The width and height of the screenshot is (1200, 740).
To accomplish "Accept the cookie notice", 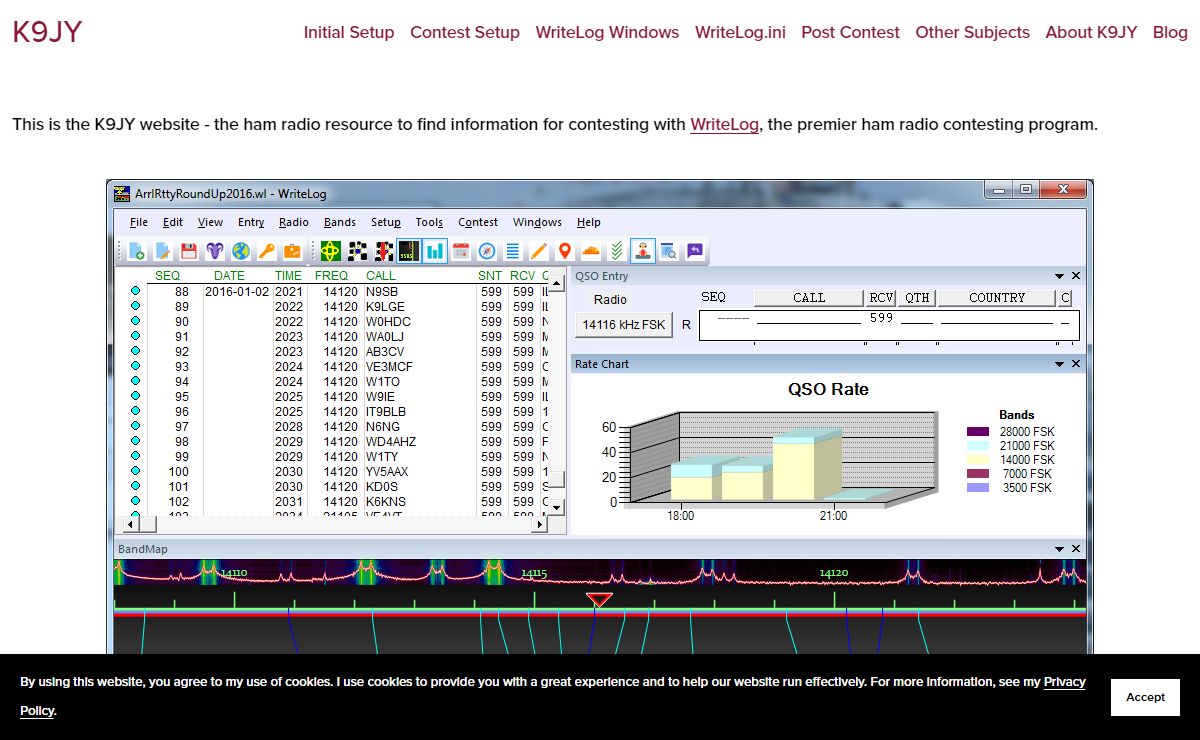I will 1145,697.
